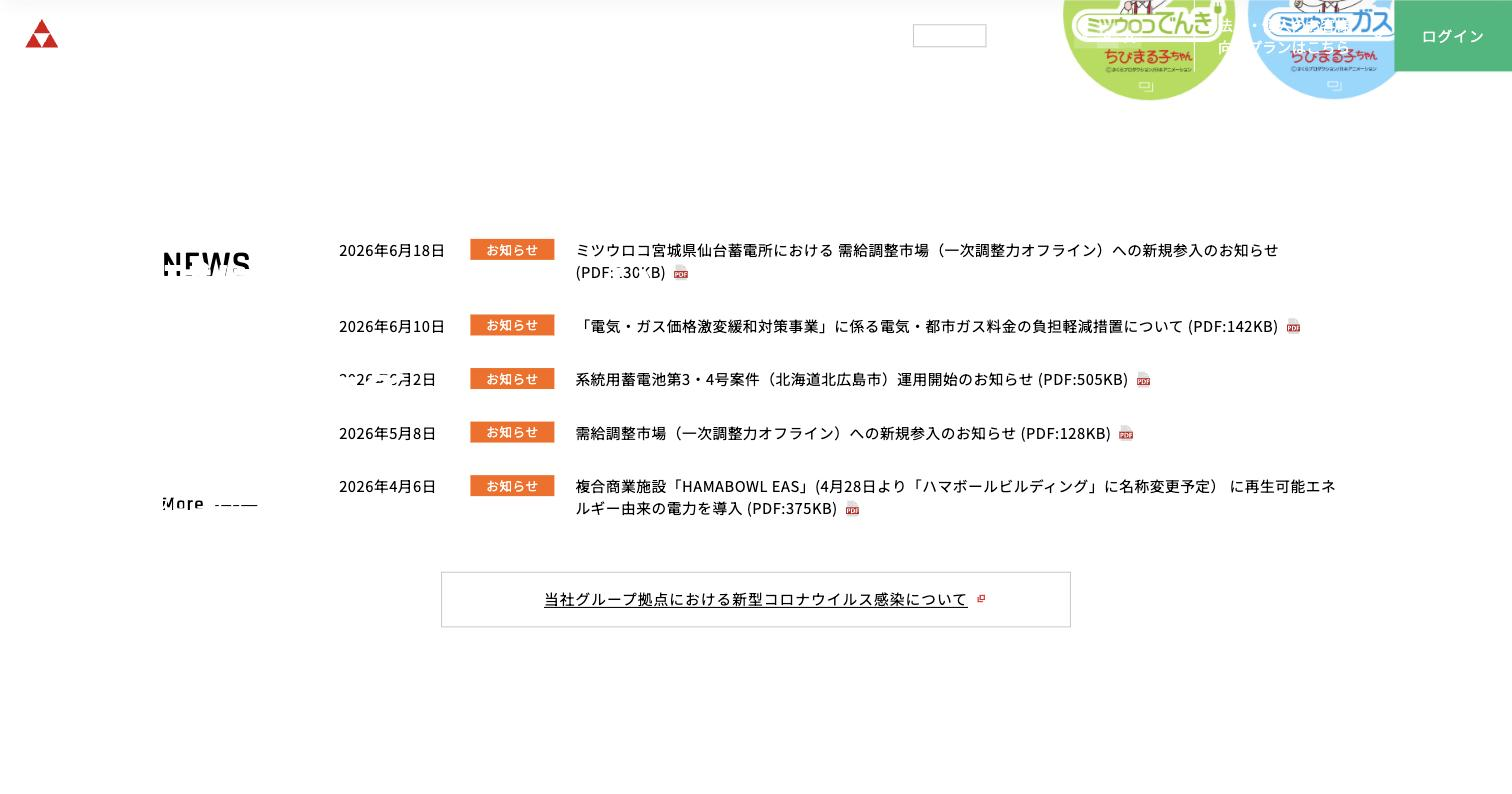Screen dimensions: 1512x794
Task: Open PDF icon for 宮城県仙台蓄電所 notice
Action: (x=681, y=273)
